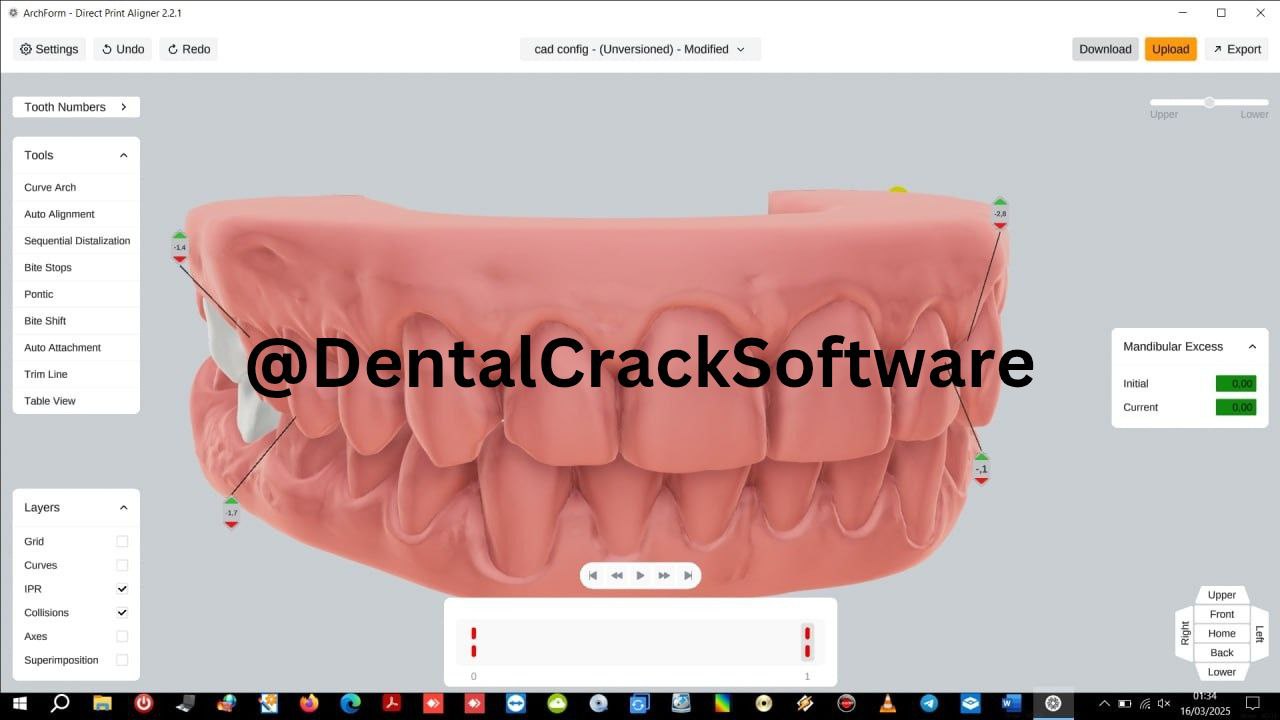Open Firefox from the taskbar
The image size is (1280, 720).
(308, 703)
